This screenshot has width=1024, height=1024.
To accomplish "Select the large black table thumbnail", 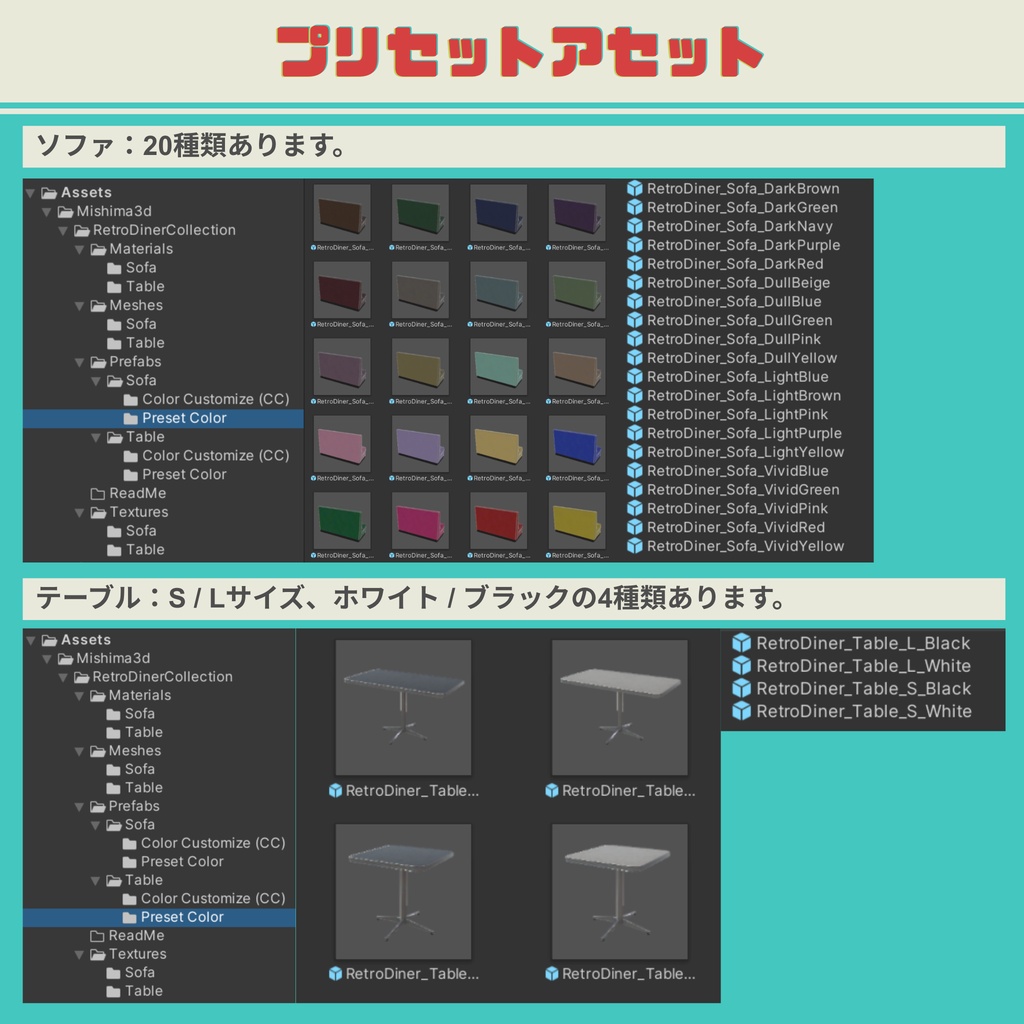I will (x=404, y=707).
